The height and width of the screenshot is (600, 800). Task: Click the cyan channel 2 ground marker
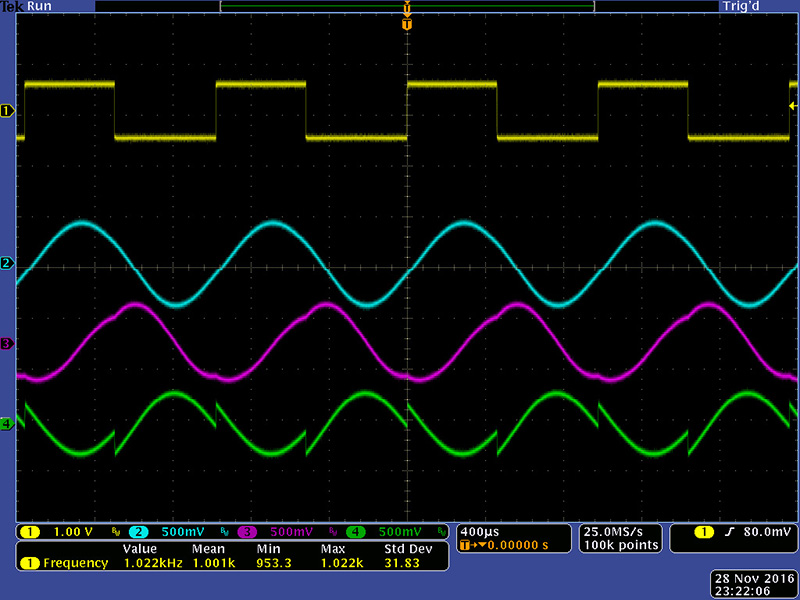click(7, 264)
